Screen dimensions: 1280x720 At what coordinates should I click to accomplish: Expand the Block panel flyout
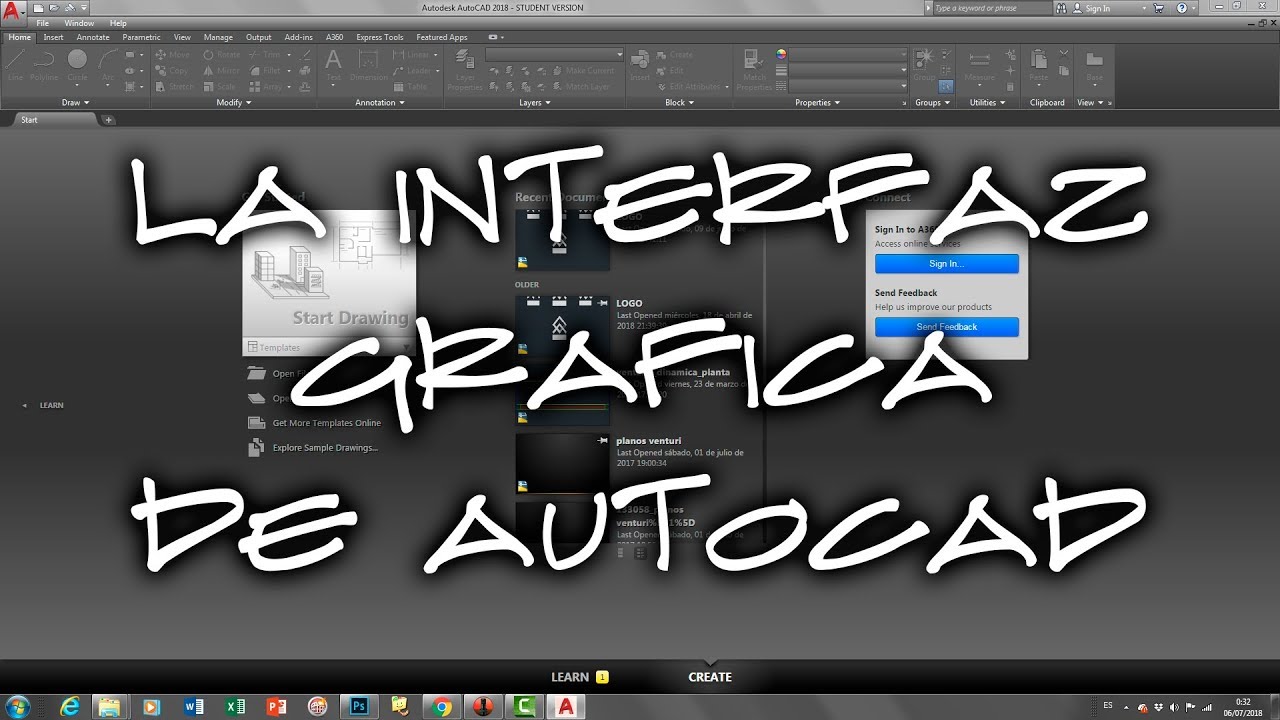(x=680, y=102)
